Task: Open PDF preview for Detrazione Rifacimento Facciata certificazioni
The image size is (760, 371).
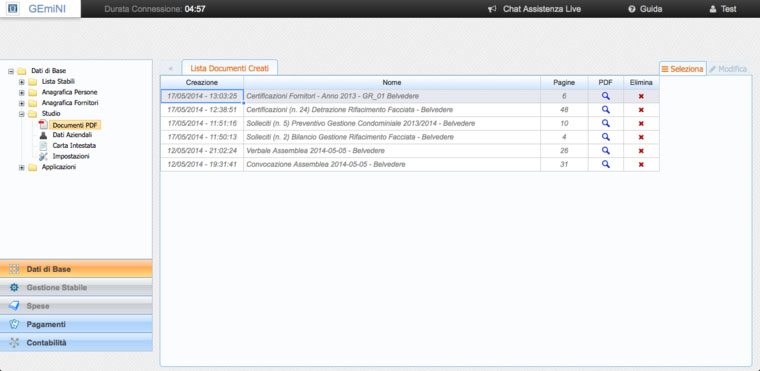Action: 605,110
